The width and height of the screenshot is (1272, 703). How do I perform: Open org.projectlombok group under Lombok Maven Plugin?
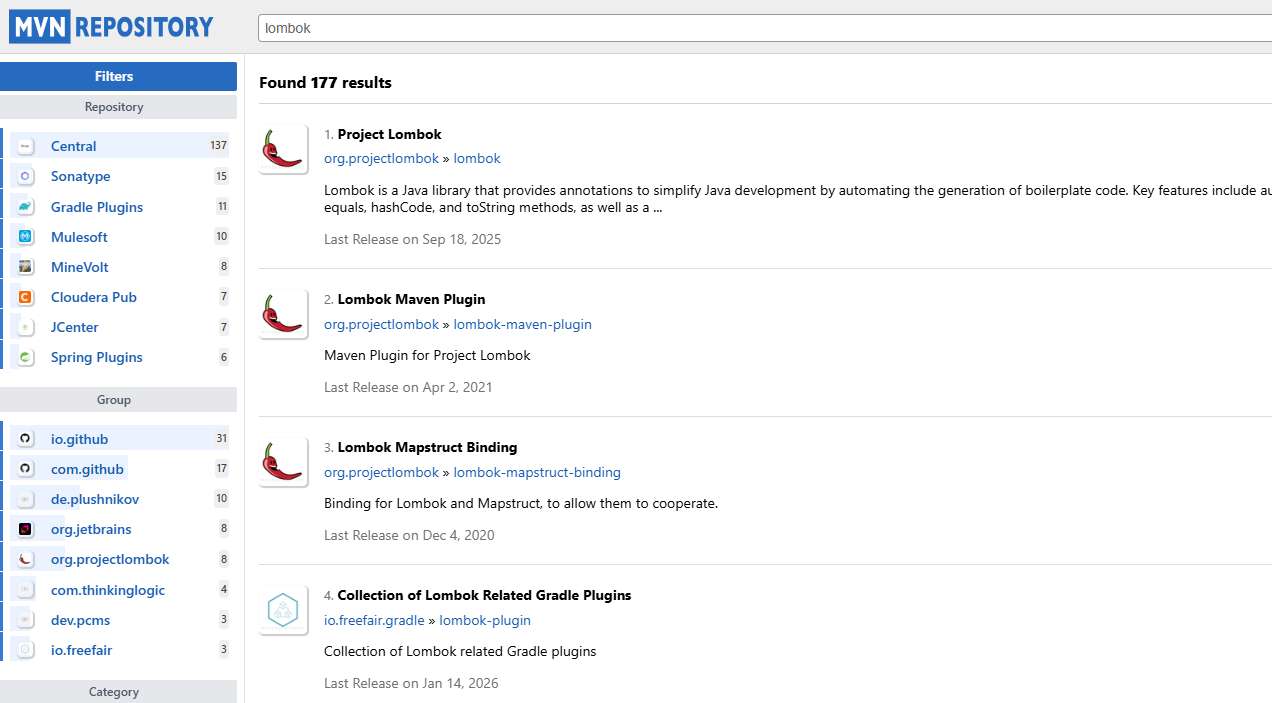pos(381,324)
